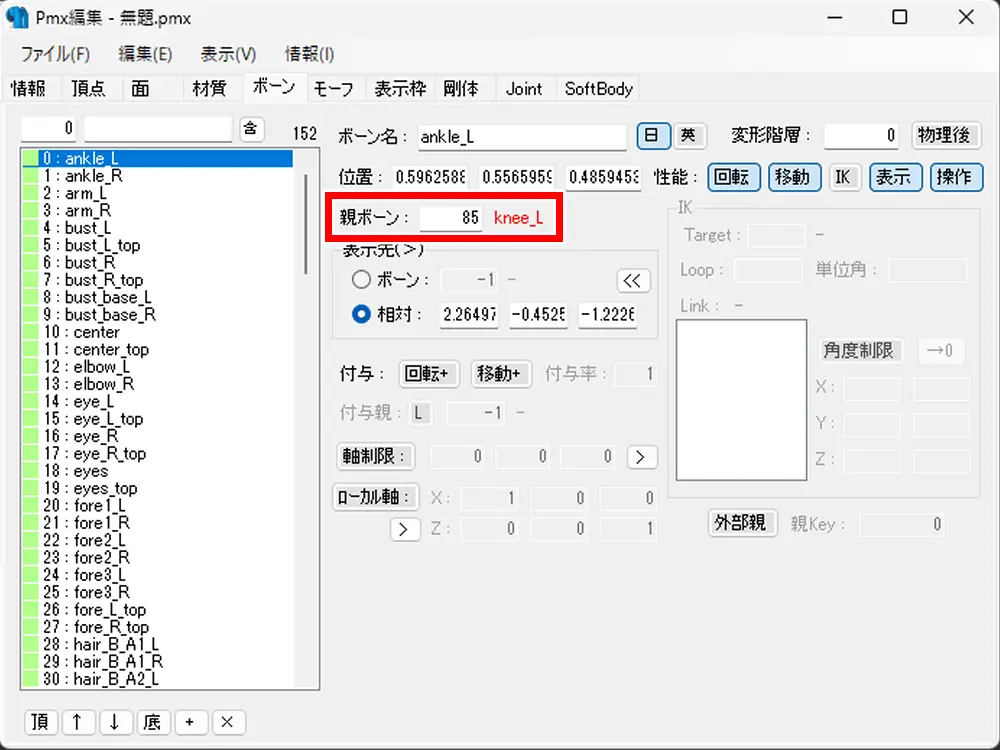Click the move-to-bottom 底 button

(x=152, y=722)
